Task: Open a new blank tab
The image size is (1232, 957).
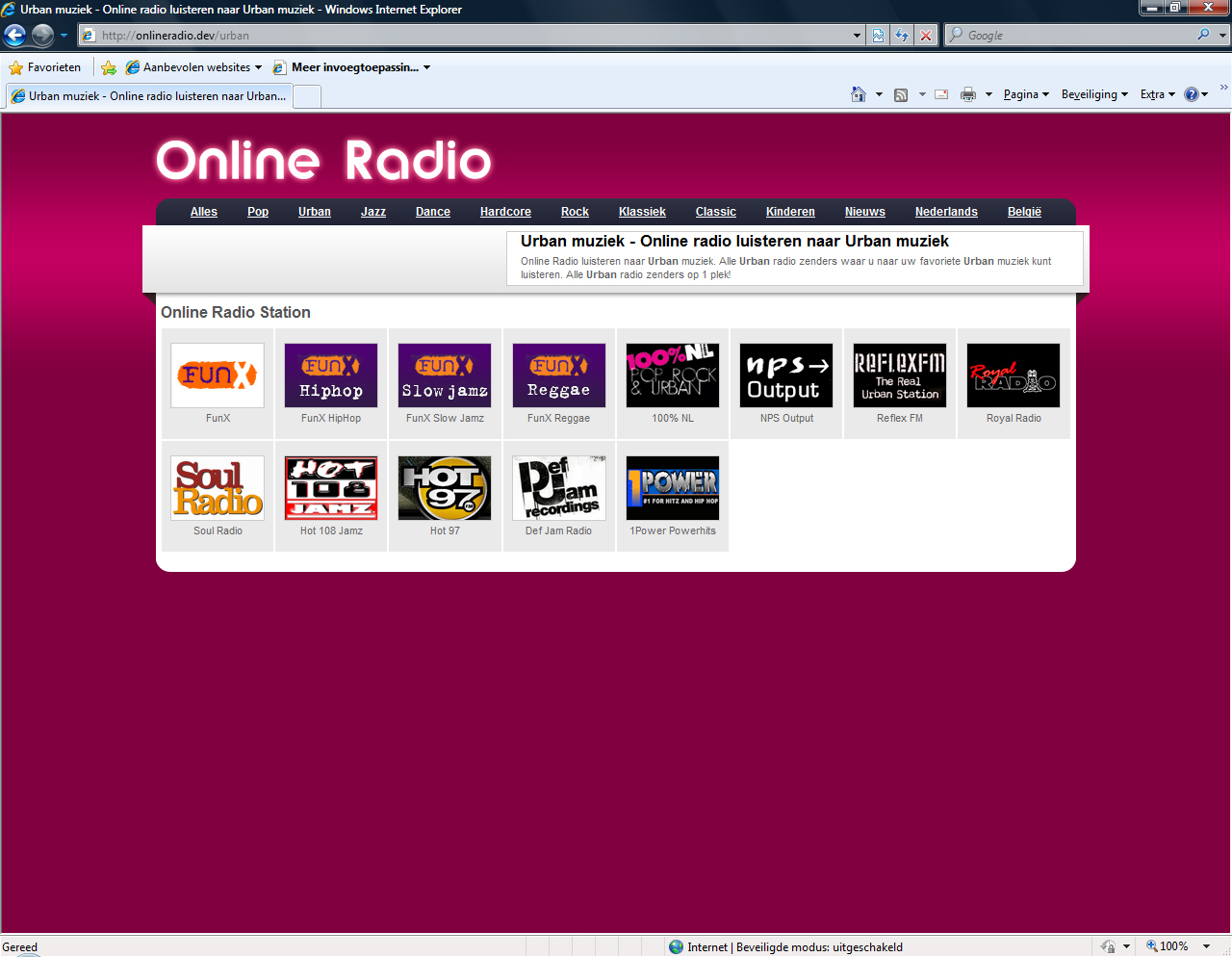Action: coord(307,96)
